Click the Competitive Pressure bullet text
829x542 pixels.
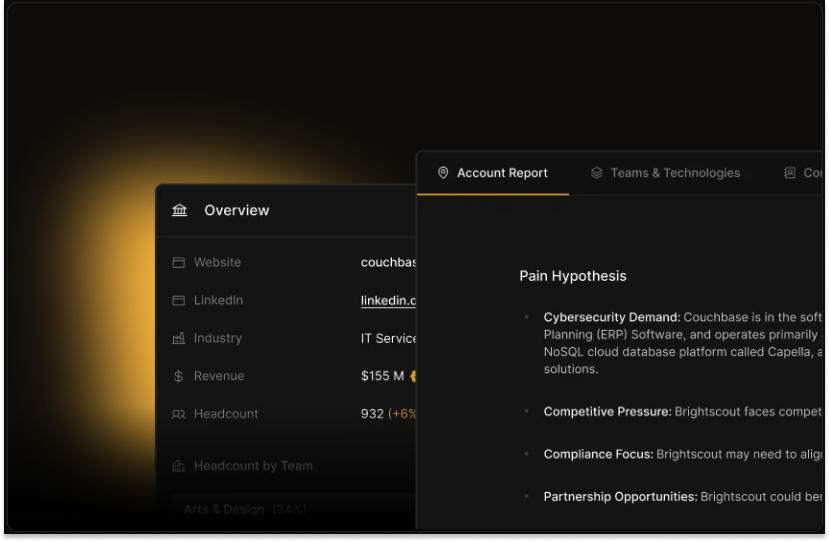point(683,412)
